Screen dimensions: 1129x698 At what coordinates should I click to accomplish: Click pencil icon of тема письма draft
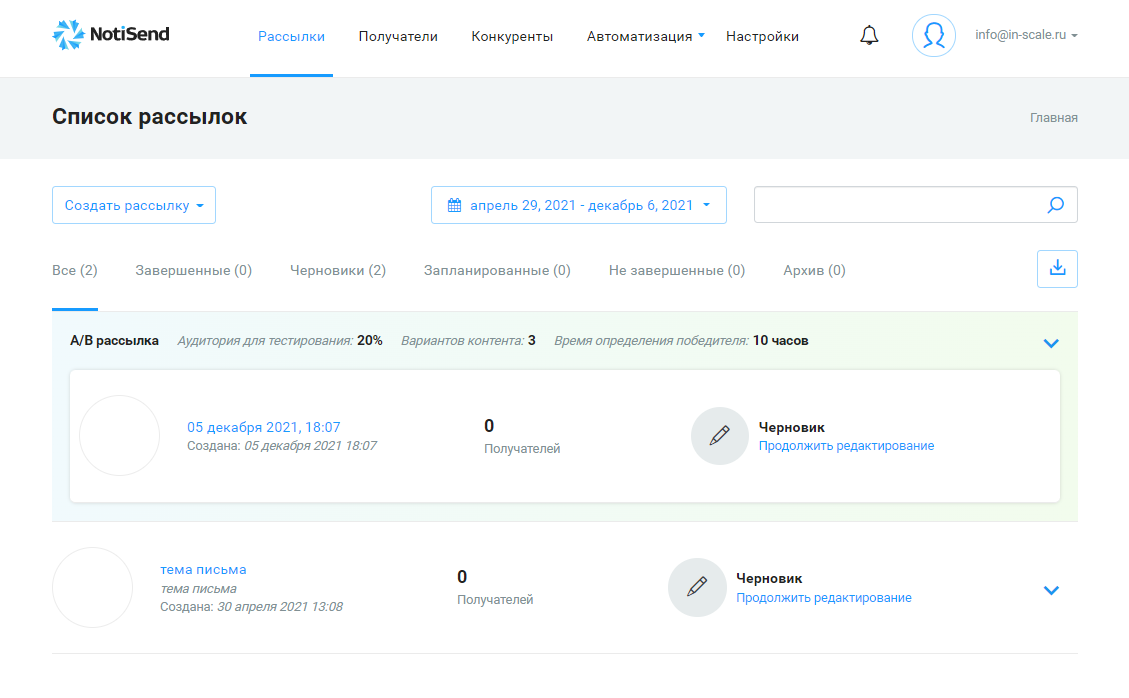click(x=696, y=587)
